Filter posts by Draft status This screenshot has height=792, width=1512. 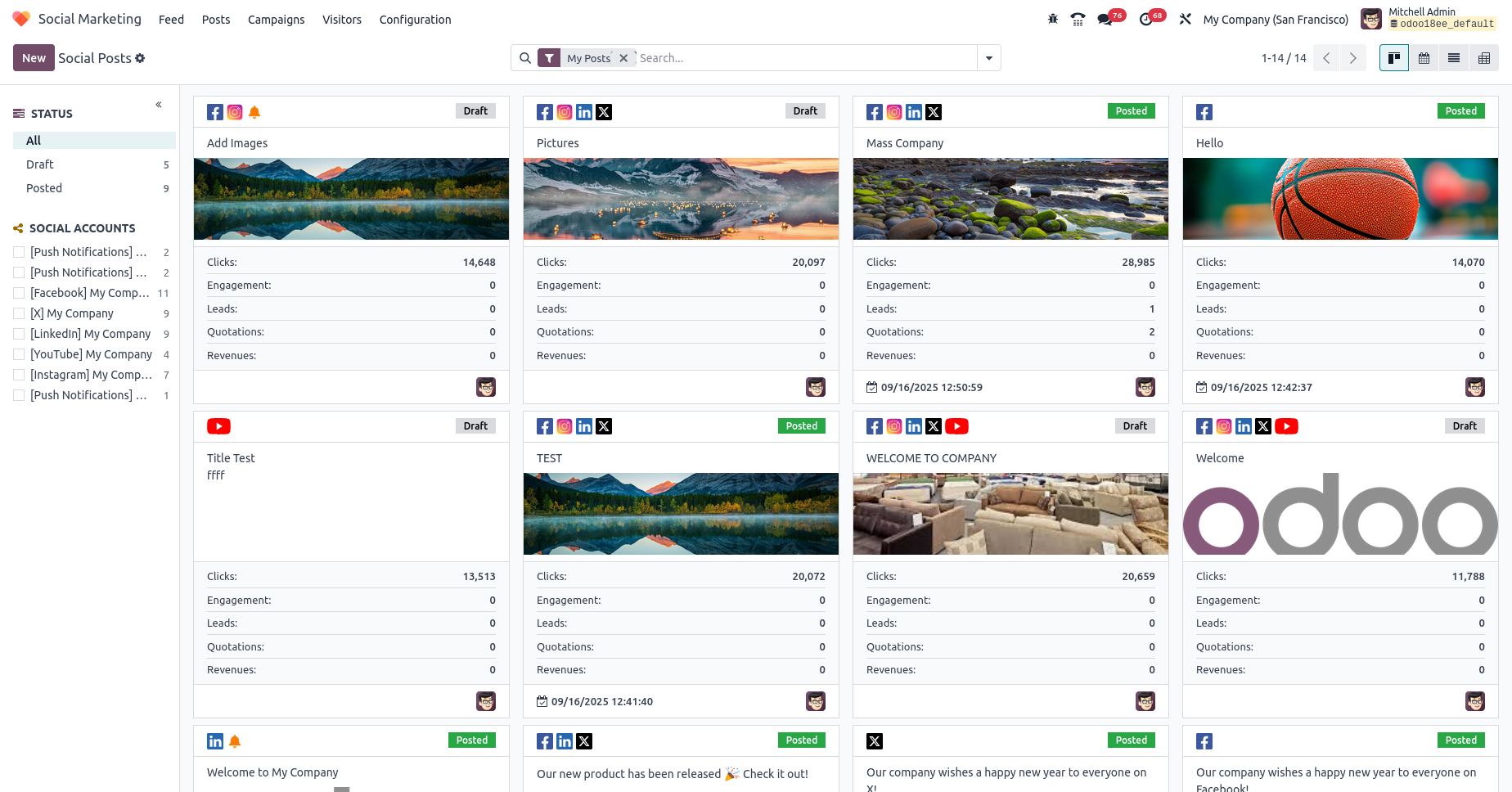[94, 164]
